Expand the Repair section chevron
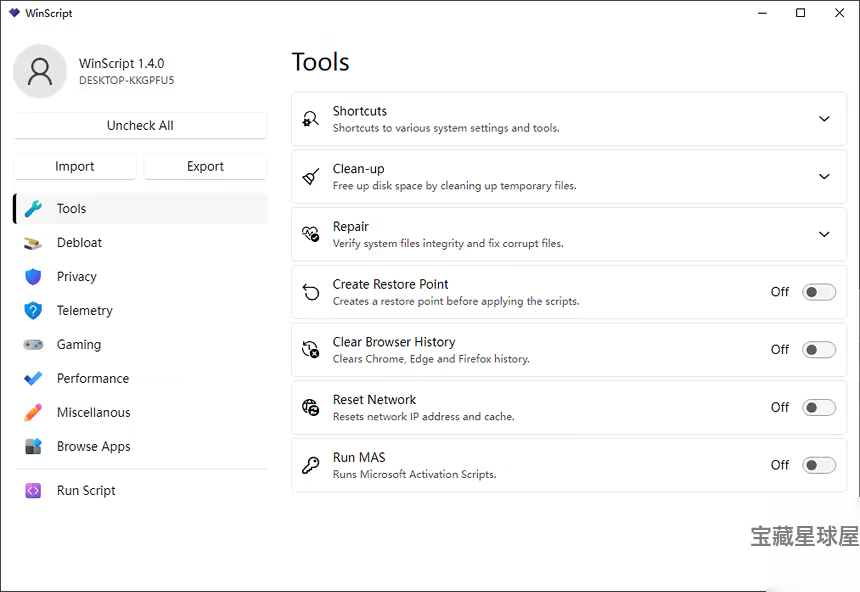 click(824, 234)
